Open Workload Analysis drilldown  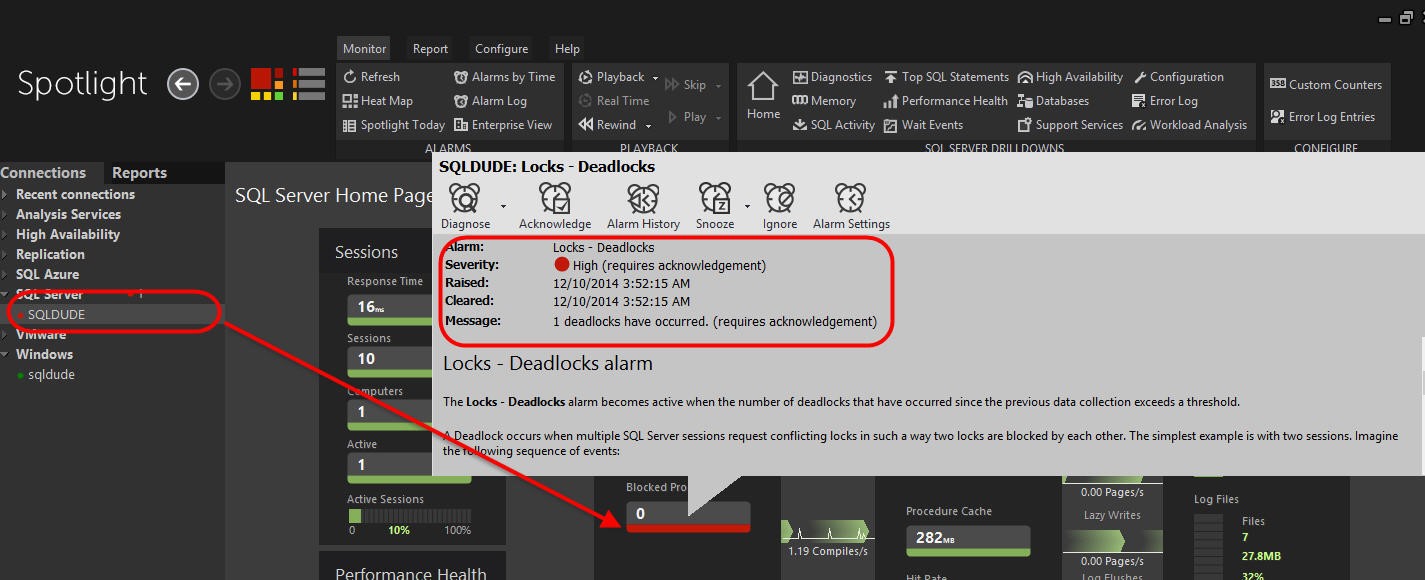[1189, 125]
